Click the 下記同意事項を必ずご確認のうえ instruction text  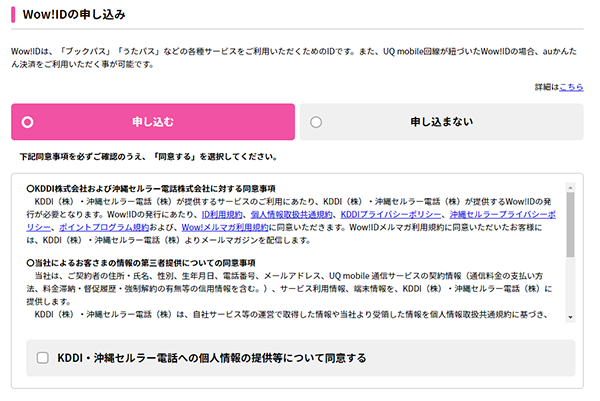pyautogui.click(x=149, y=157)
